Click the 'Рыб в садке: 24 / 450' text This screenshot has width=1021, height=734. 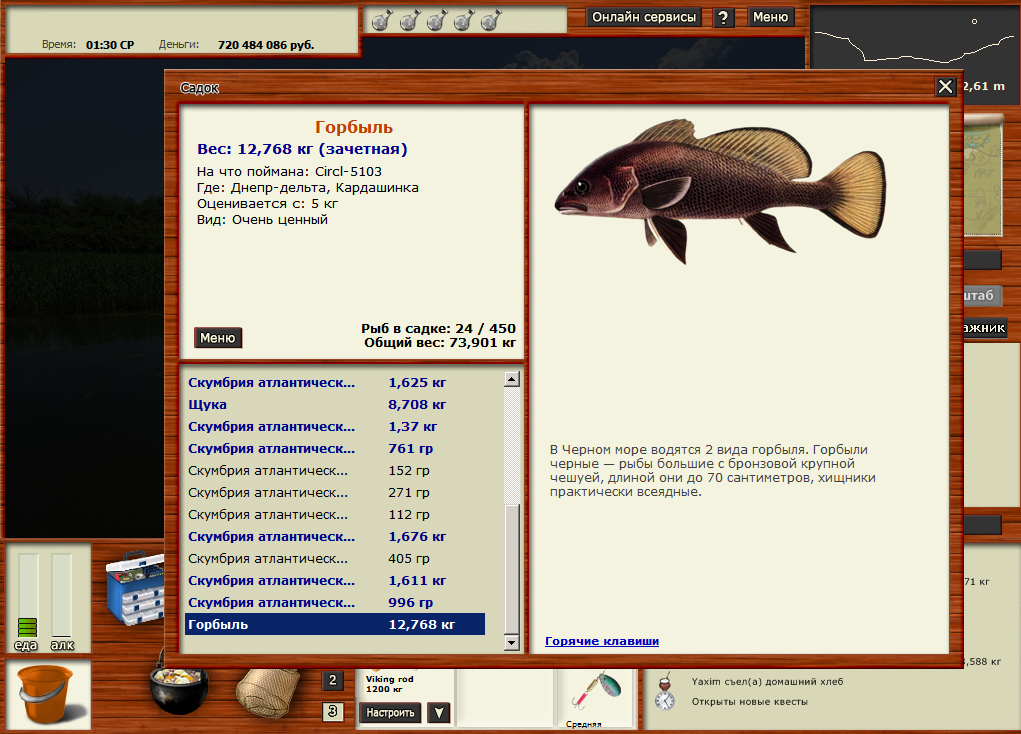[438, 328]
